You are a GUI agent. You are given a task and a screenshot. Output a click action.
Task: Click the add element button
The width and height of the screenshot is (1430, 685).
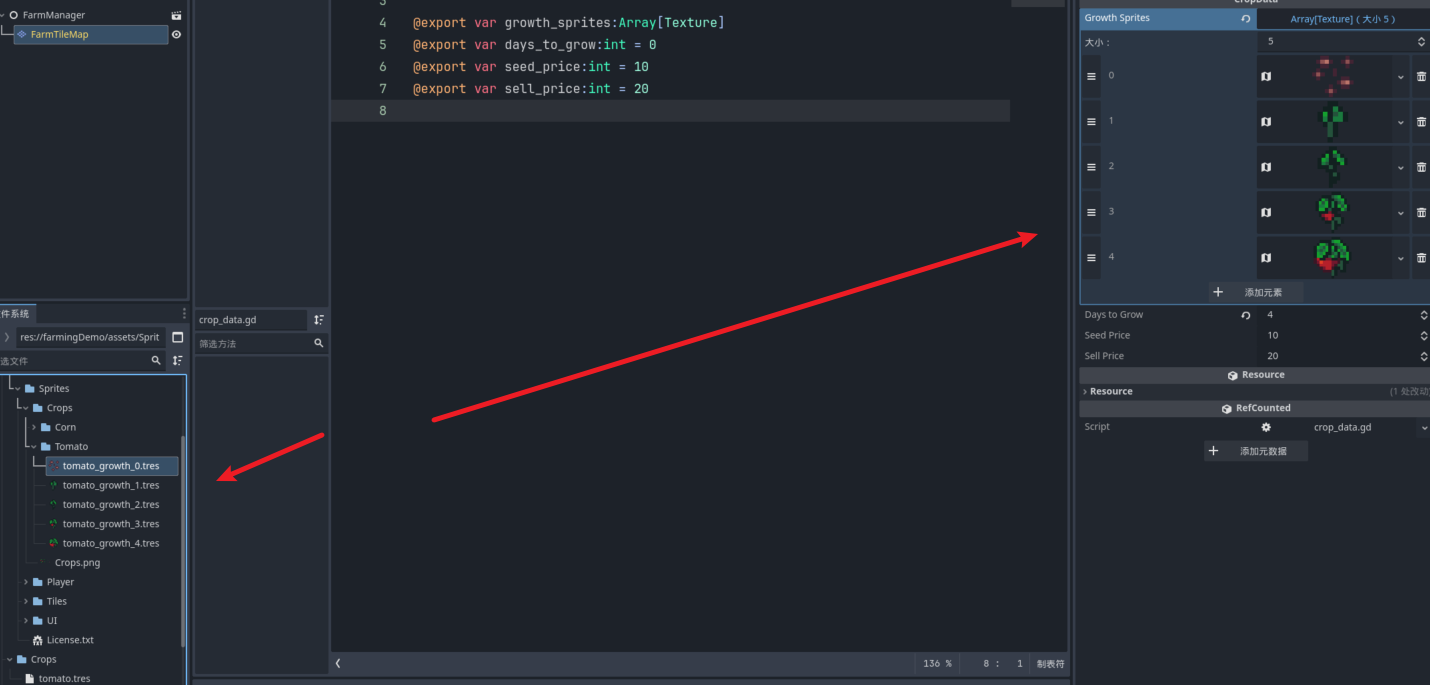[x=1255, y=292]
